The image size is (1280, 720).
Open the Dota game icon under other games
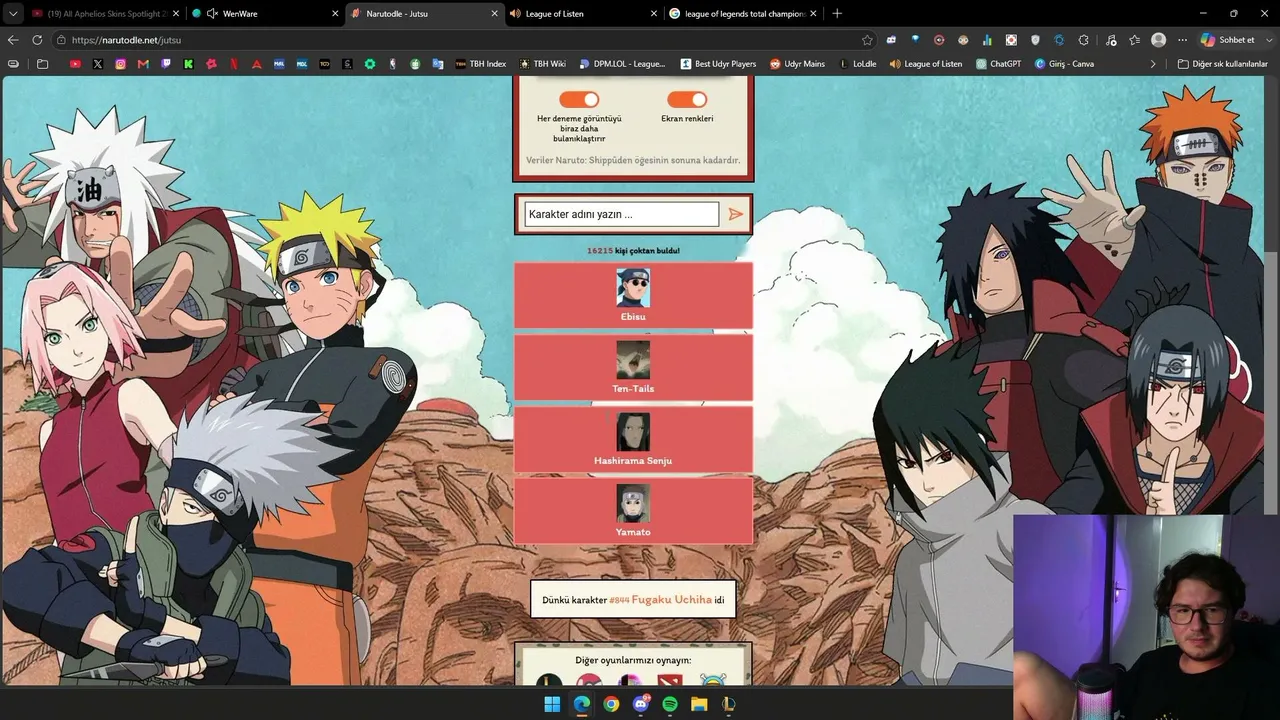pos(672,682)
